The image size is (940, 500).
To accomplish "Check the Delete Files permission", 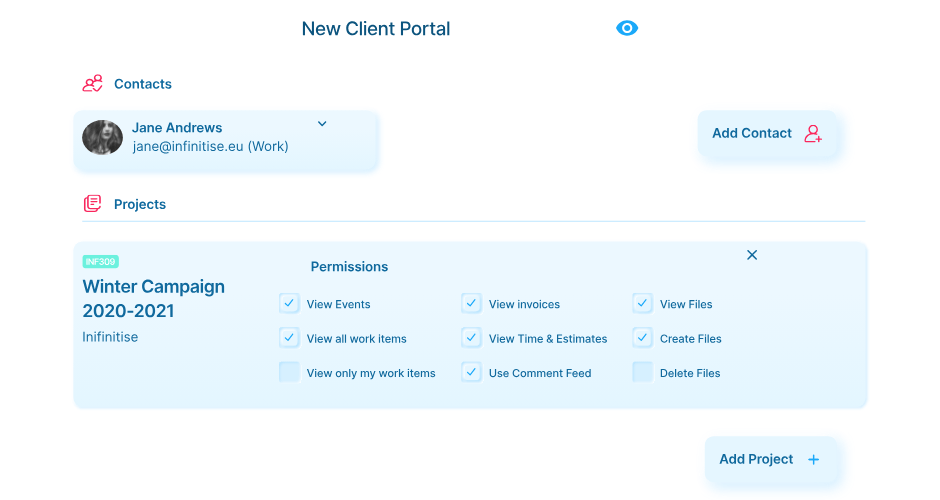I will (642, 372).
